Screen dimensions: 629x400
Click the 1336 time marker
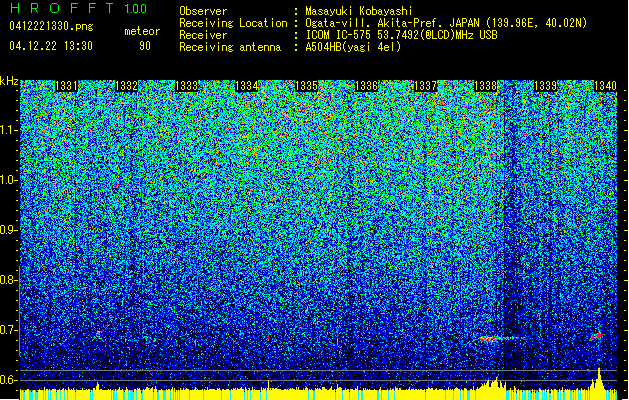(x=366, y=86)
